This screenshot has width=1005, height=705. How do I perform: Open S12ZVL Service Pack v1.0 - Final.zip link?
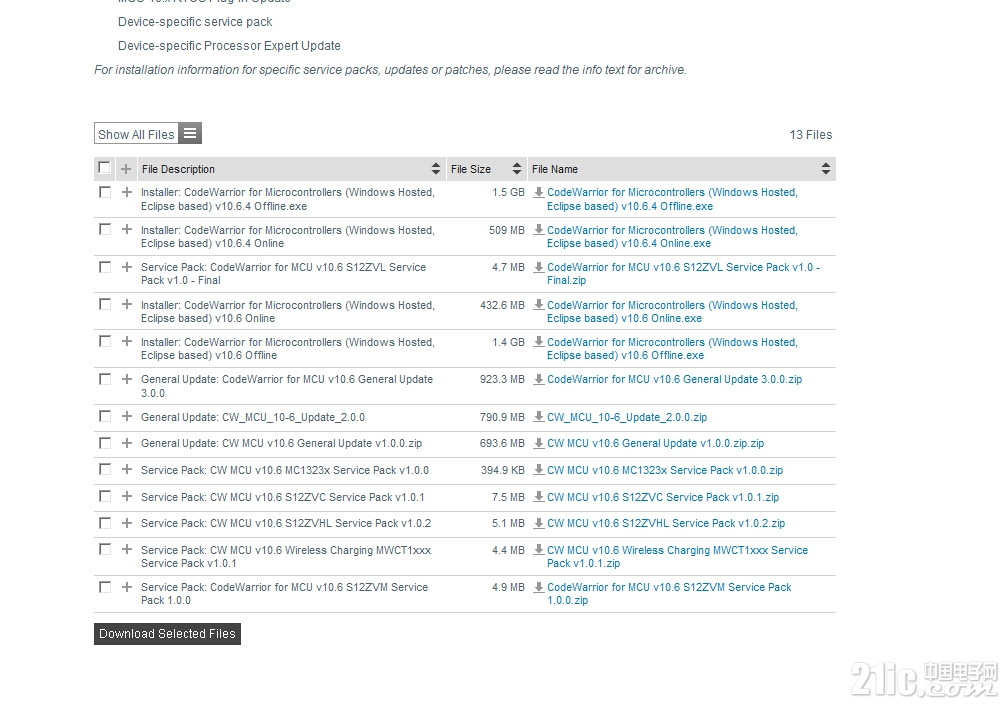click(683, 274)
